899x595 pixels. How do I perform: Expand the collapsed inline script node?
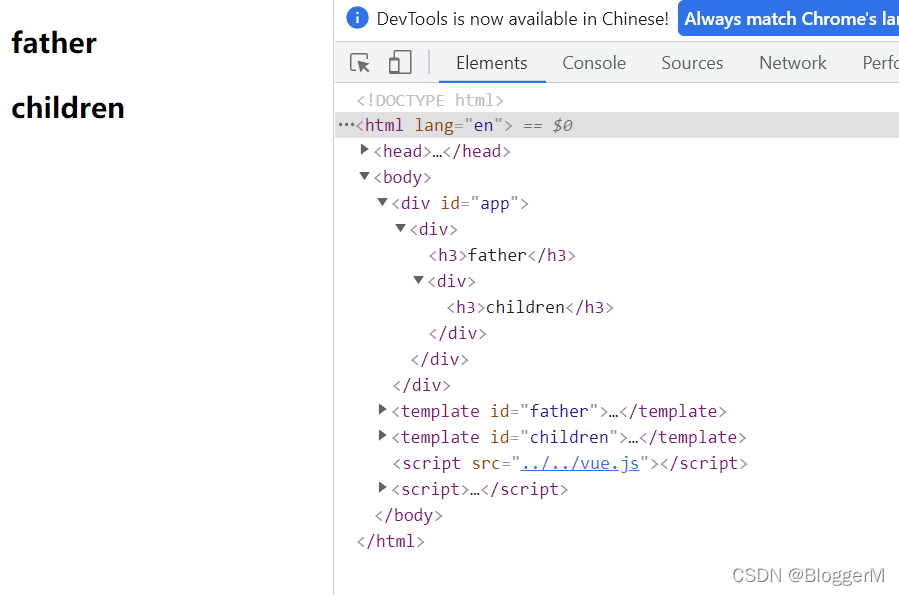[382, 487]
